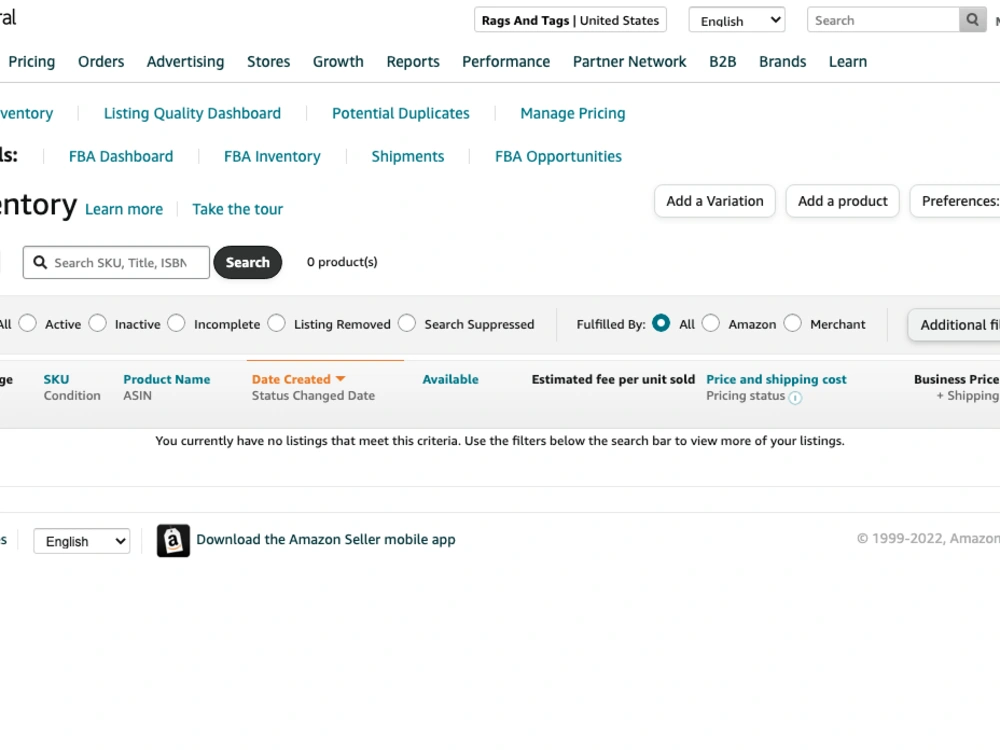Open the top English language dropdown
The height and width of the screenshot is (750, 1000).
(x=737, y=20)
